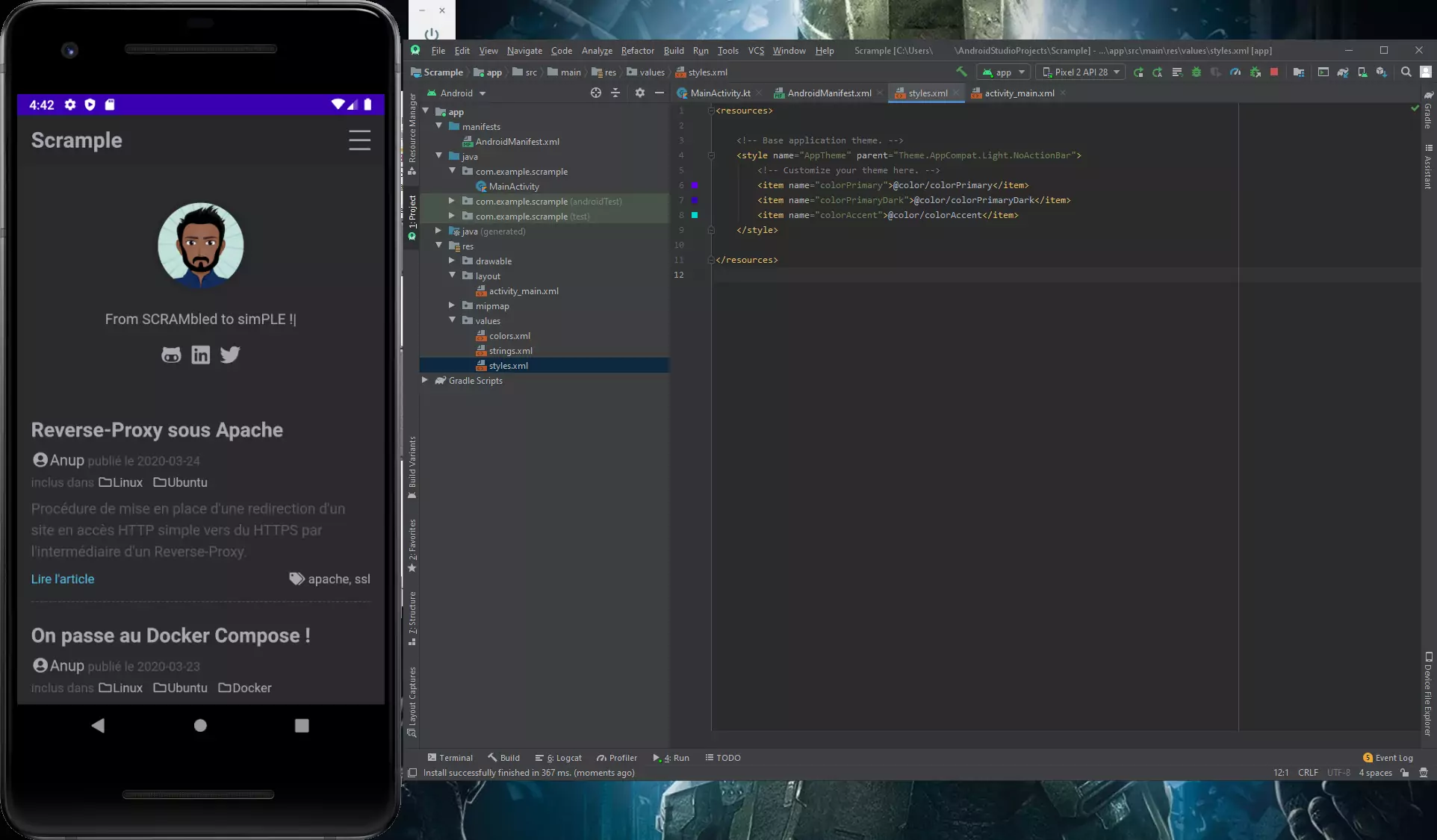Open the SDK Manager icon
This screenshot has width=1437, height=840.
click(x=1382, y=72)
